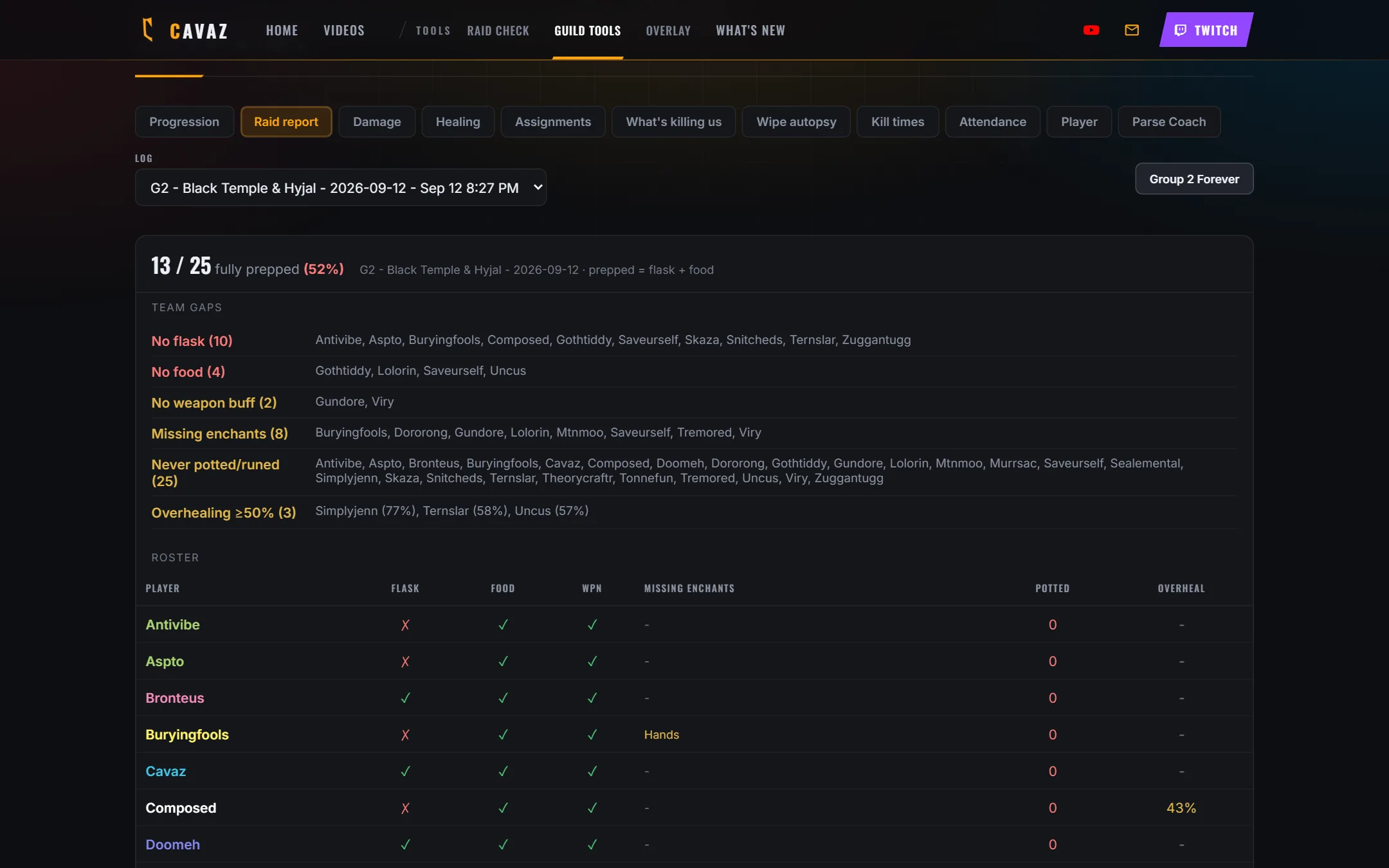Click the Group 2 Forever button
This screenshot has height=868, width=1389.
pos(1194,179)
